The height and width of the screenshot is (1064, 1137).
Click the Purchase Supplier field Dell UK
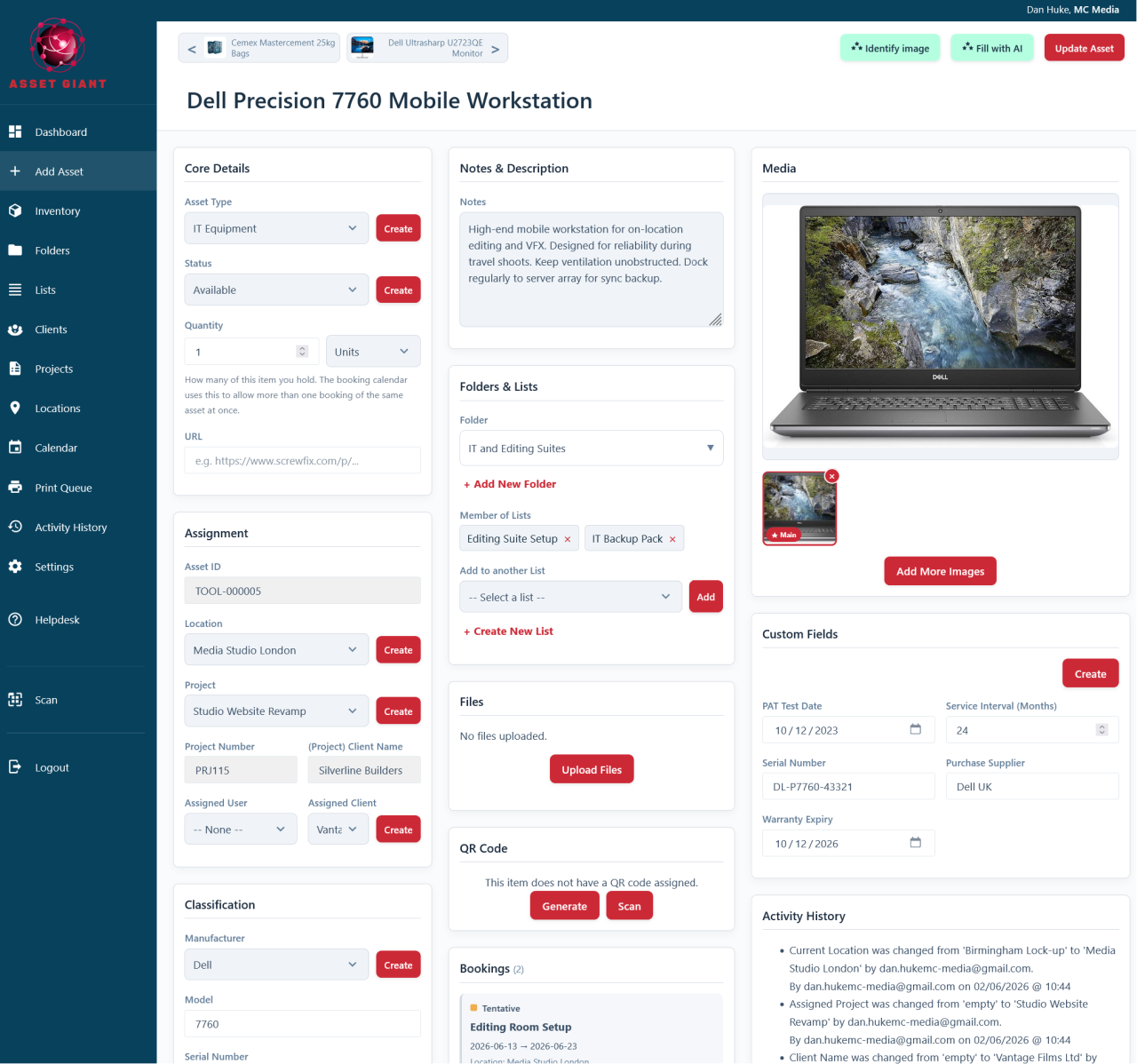1032,786
